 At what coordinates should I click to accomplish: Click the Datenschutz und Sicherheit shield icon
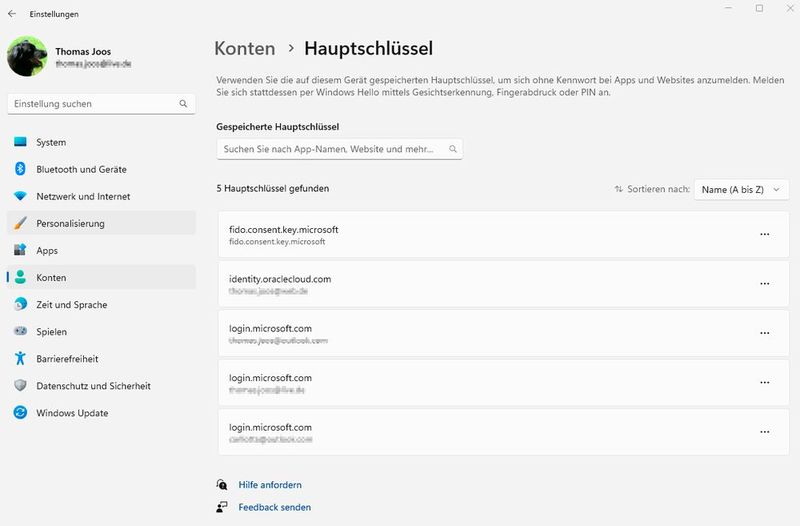pyautogui.click(x=20, y=385)
